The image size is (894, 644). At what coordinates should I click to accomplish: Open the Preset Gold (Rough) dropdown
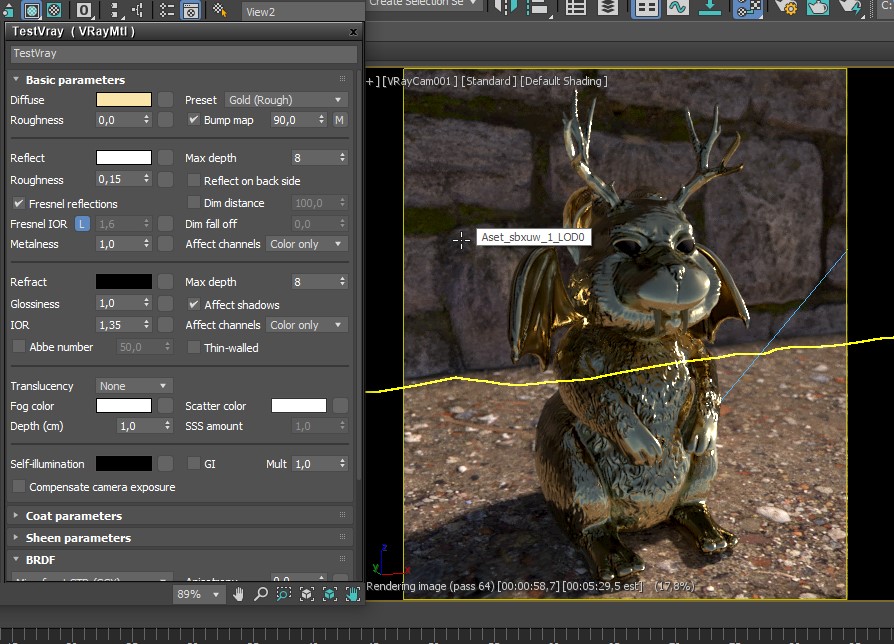(x=286, y=100)
